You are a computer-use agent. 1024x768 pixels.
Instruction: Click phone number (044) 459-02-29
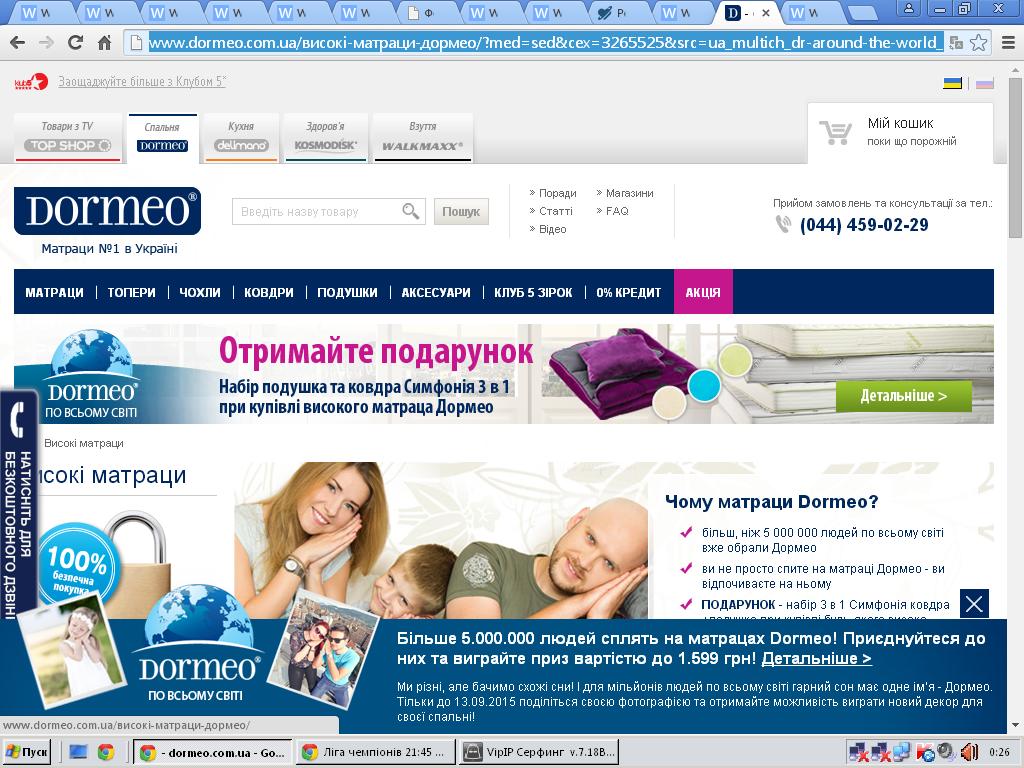click(864, 225)
